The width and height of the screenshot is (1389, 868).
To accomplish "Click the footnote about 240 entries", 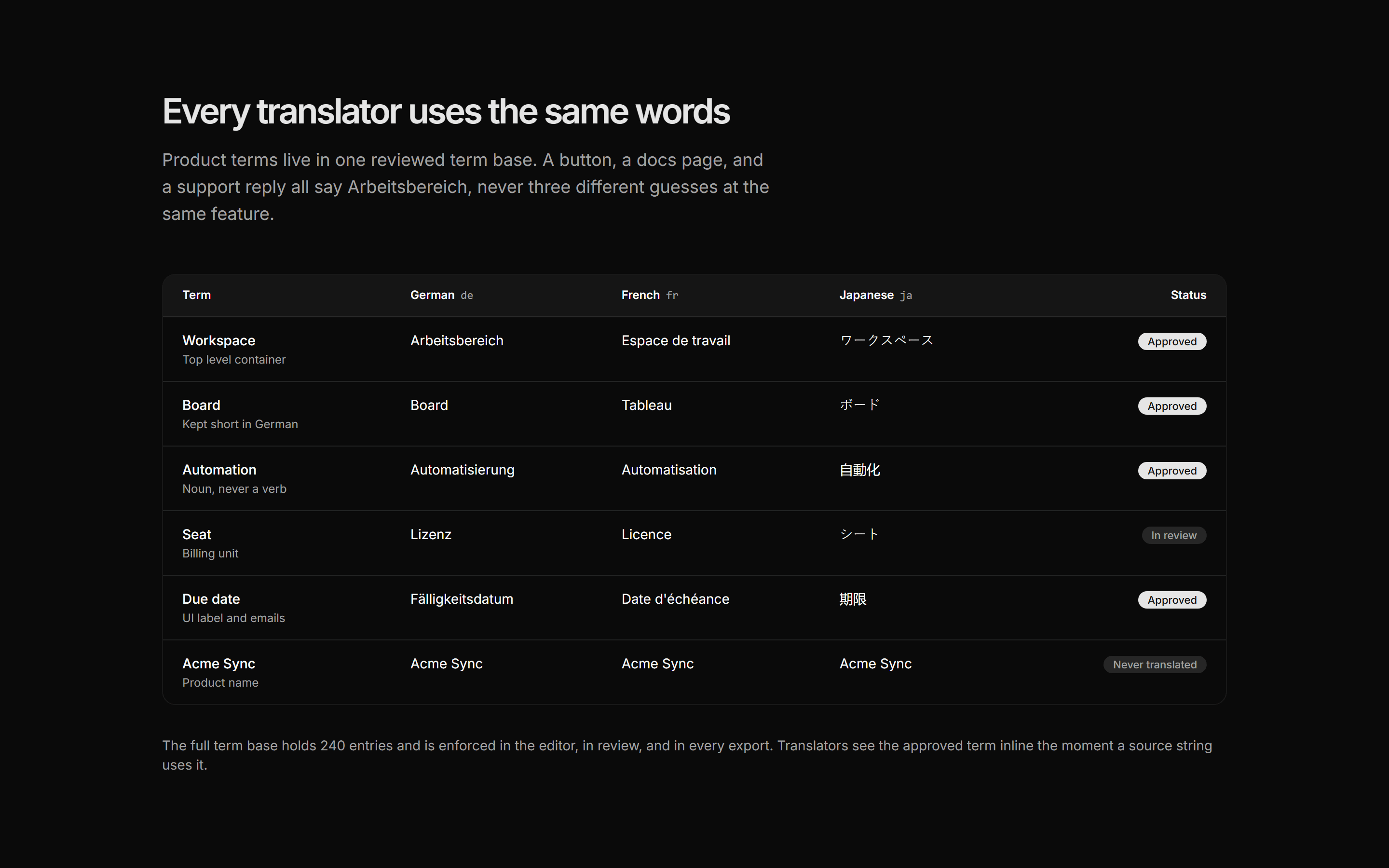I will point(687,756).
